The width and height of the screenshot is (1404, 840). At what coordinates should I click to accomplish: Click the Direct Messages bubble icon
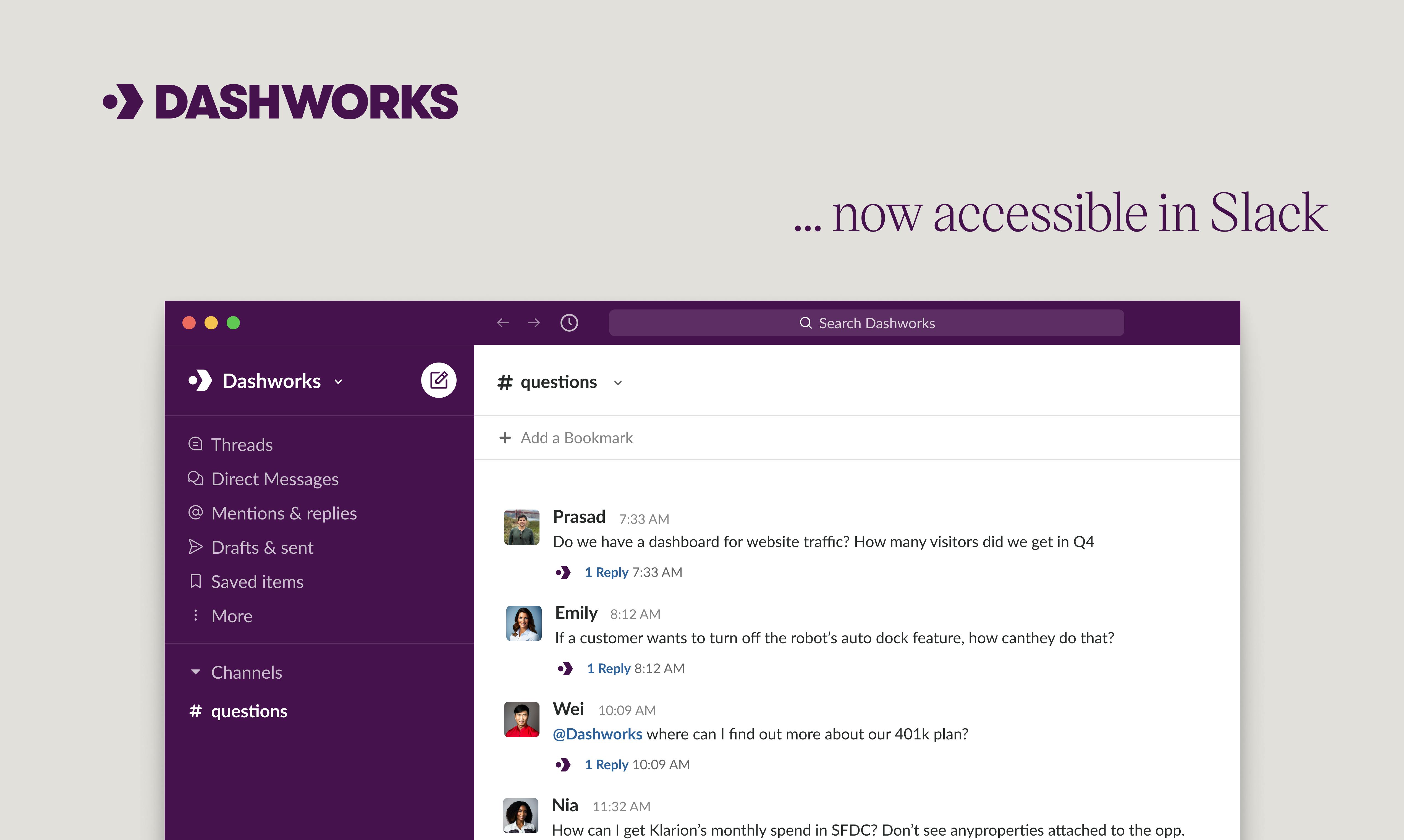point(195,478)
